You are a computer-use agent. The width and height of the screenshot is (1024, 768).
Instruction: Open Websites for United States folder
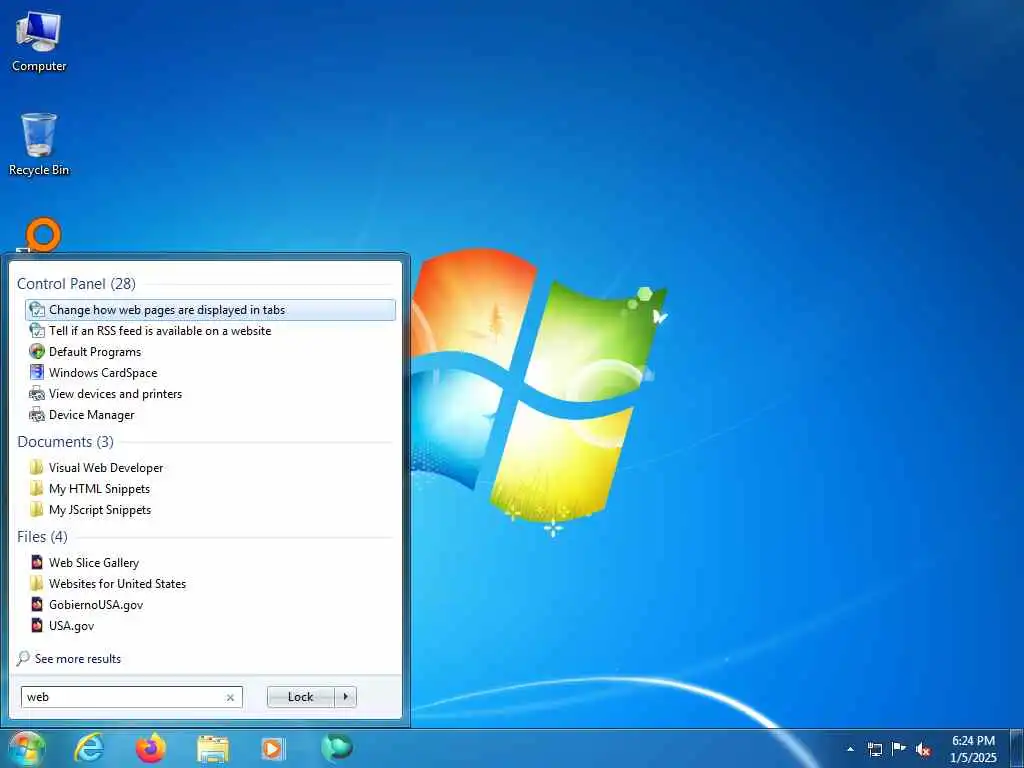[210, 583]
